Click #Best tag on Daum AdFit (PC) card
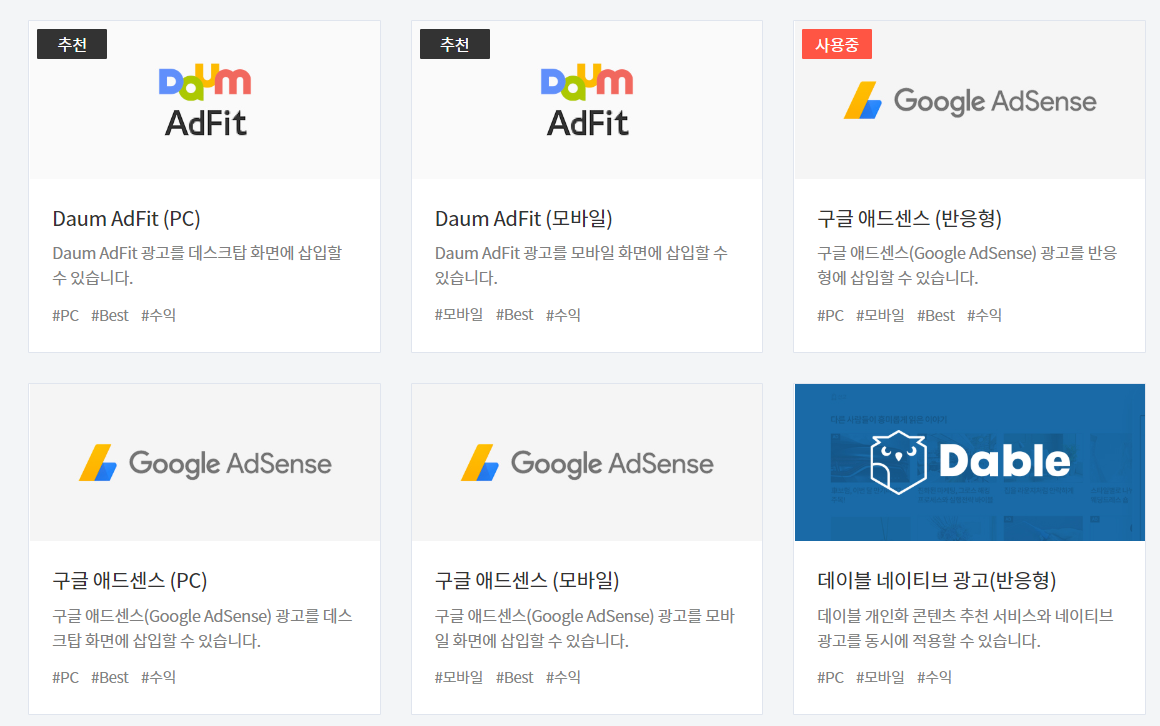Screen dimensions: 1160x726 click(109, 315)
